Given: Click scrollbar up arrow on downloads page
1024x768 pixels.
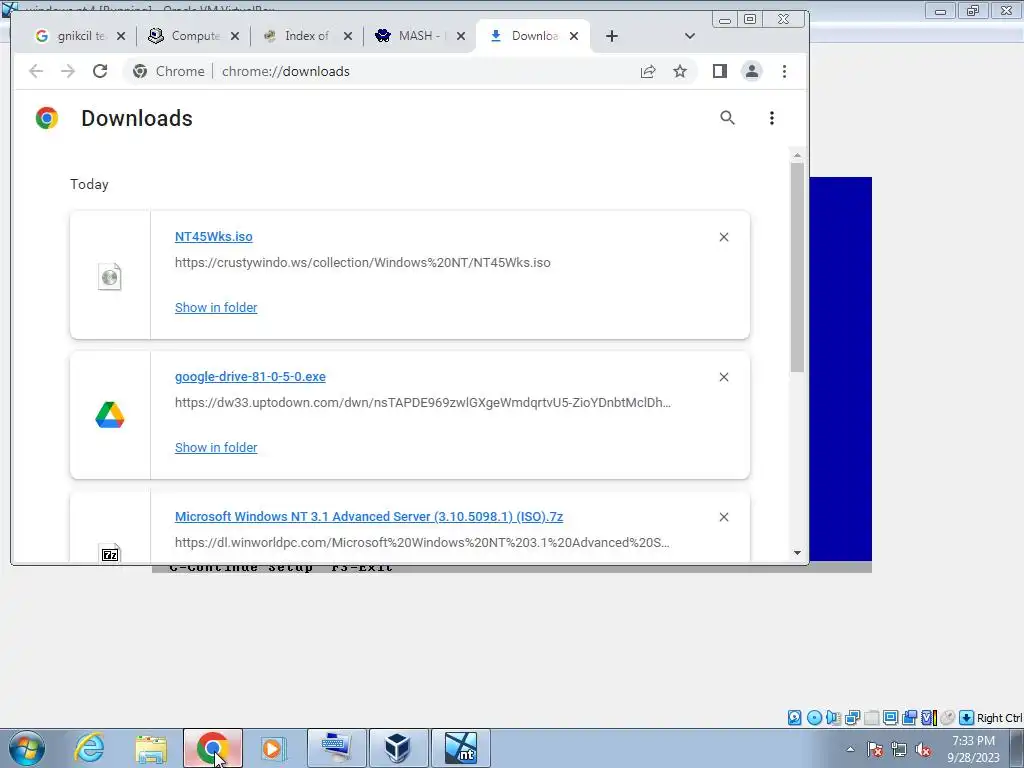Looking at the screenshot, I should click(x=797, y=155).
